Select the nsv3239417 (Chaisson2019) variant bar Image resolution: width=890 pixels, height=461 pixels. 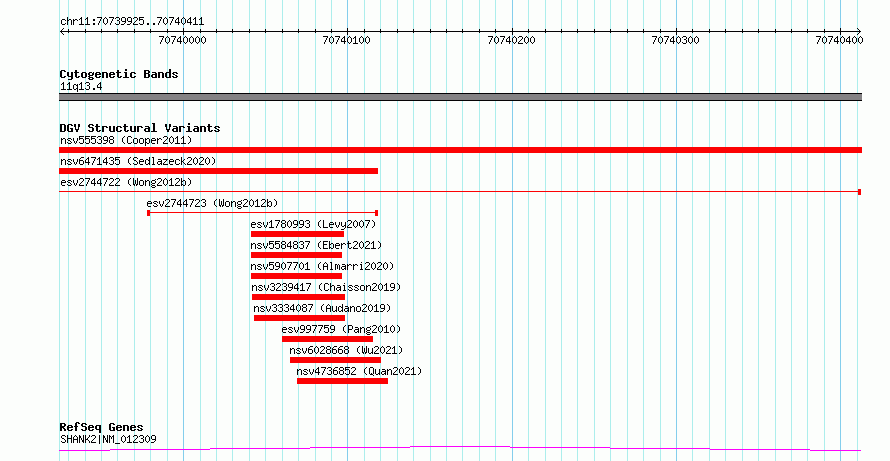point(299,297)
